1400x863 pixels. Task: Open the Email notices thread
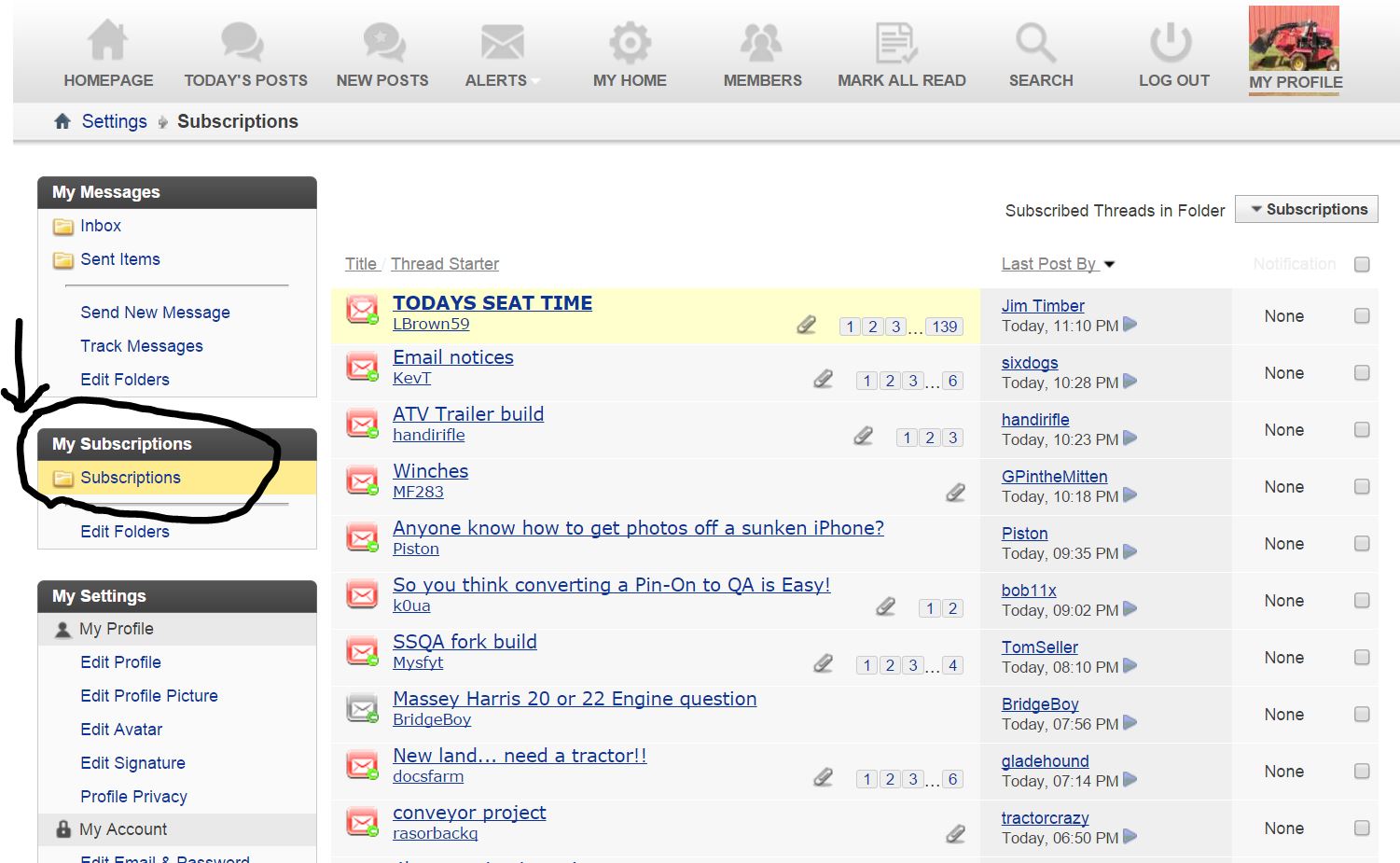click(453, 357)
